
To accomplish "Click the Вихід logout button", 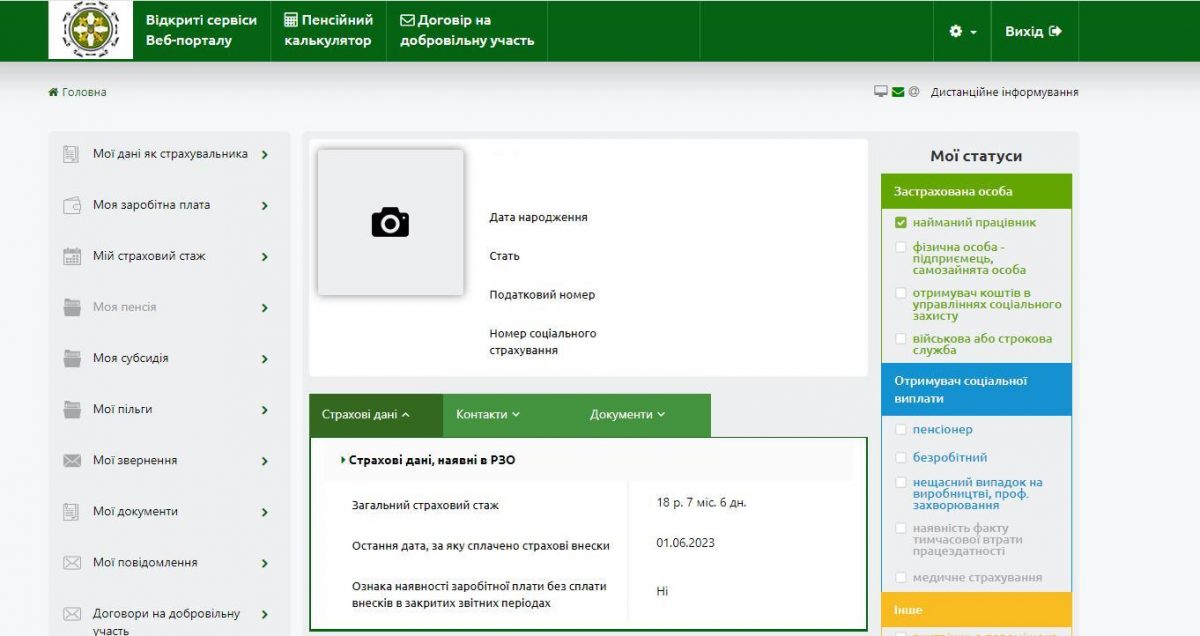I will (x=1033, y=31).
